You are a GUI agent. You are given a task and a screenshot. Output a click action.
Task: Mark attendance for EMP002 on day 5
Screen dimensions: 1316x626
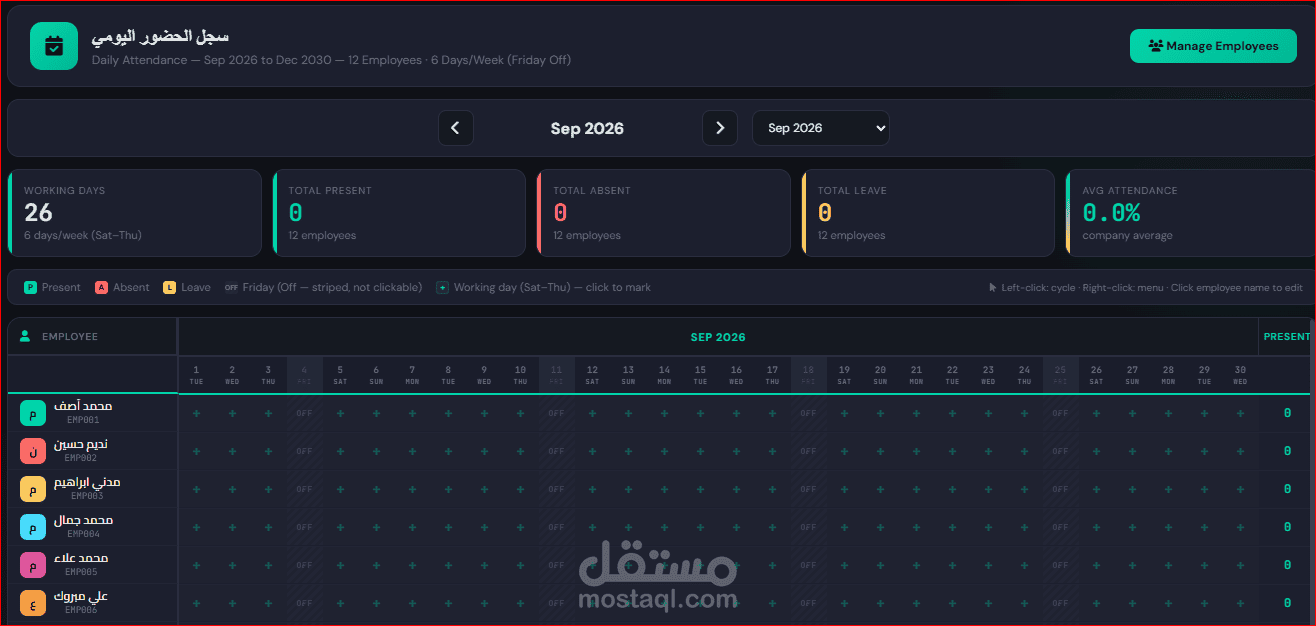click(340, 451)
